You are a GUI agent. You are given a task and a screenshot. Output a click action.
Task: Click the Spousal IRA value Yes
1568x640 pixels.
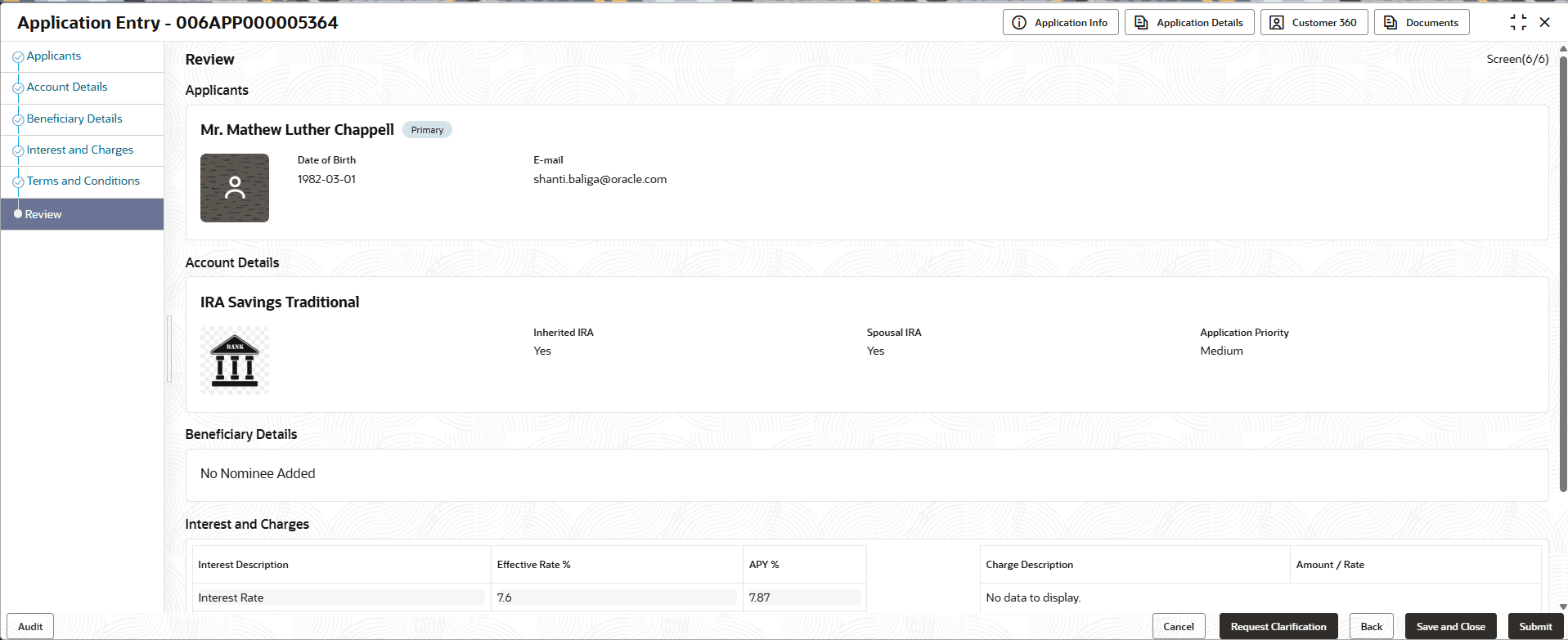(875, 351)
